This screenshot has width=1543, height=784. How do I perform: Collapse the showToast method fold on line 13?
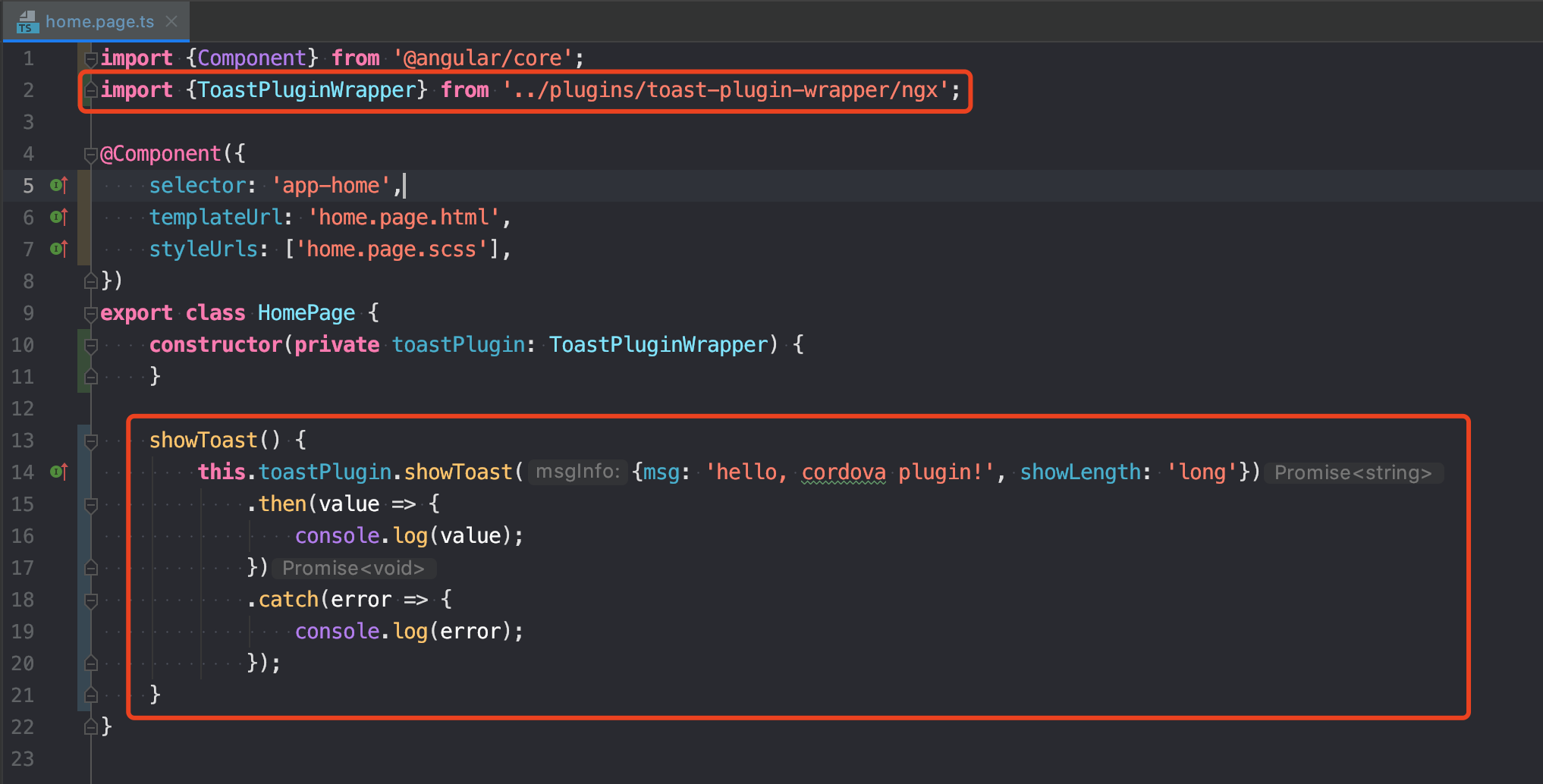(91, 441)
